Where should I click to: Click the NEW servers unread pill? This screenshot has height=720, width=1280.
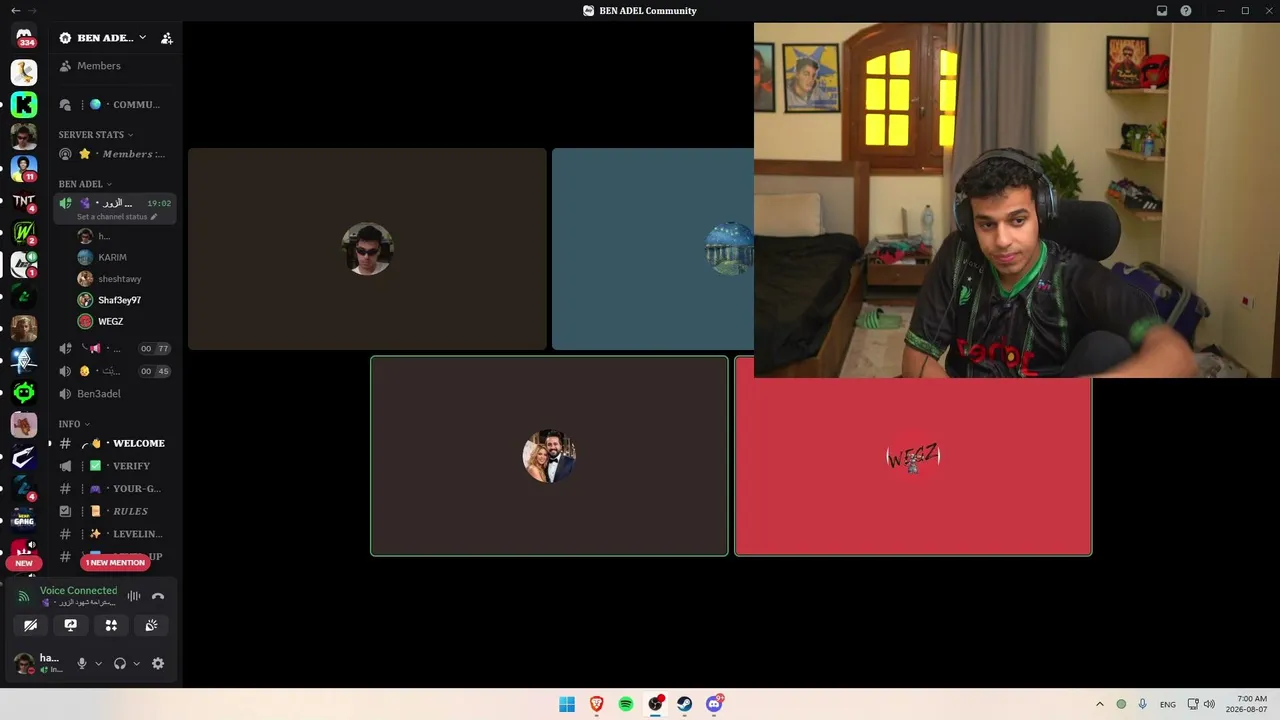(24, 563)
